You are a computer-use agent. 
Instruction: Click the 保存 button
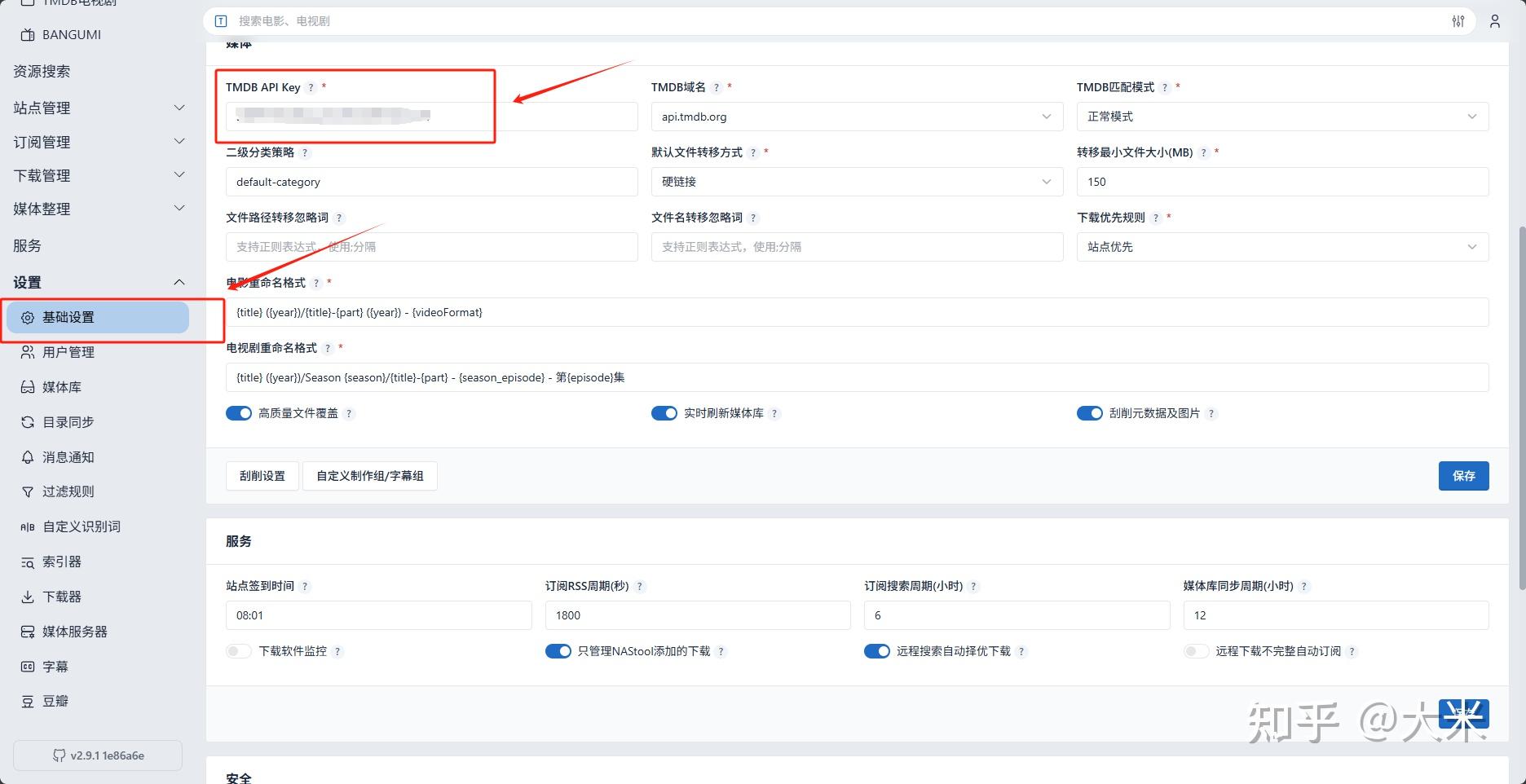pyautogui.click(x=1463, y=476)
